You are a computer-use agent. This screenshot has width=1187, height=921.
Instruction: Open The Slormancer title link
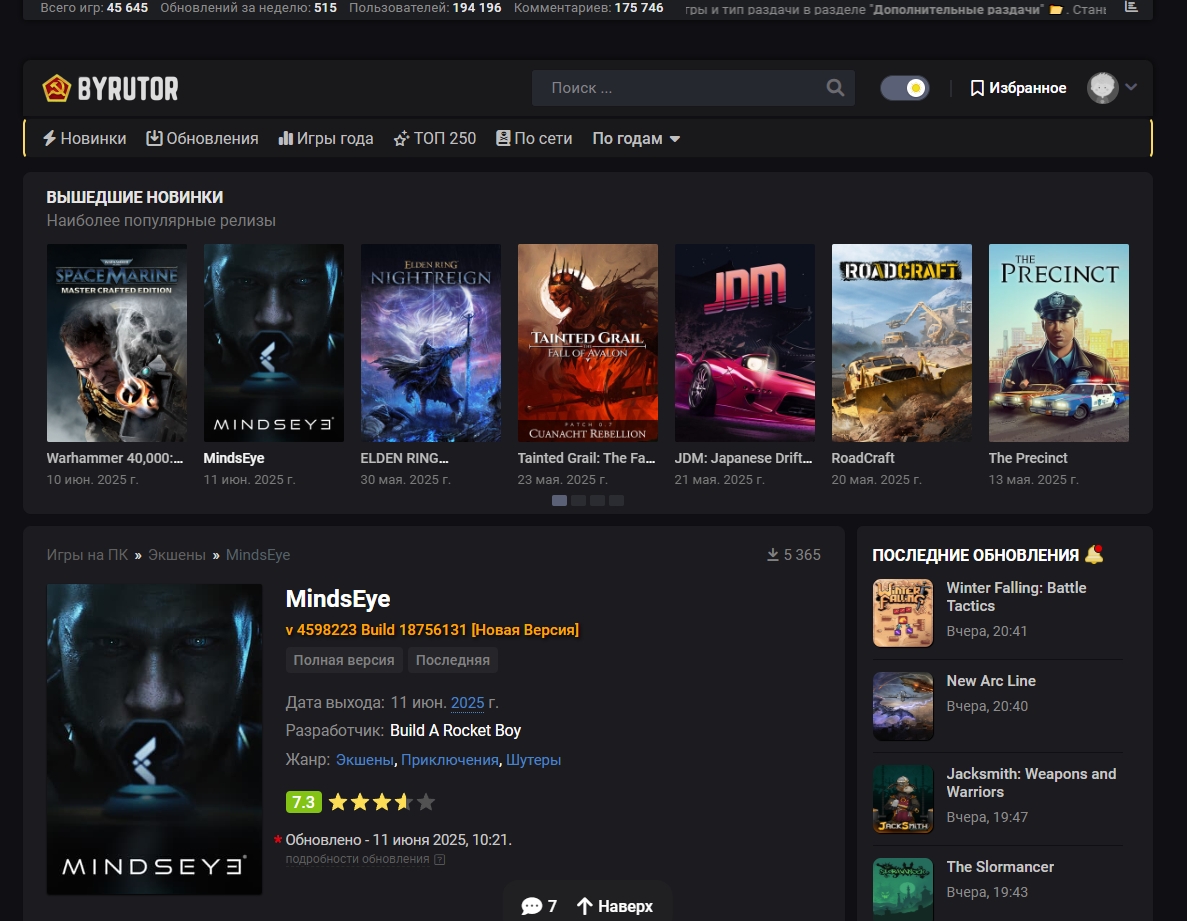(x=1000, y=867)
